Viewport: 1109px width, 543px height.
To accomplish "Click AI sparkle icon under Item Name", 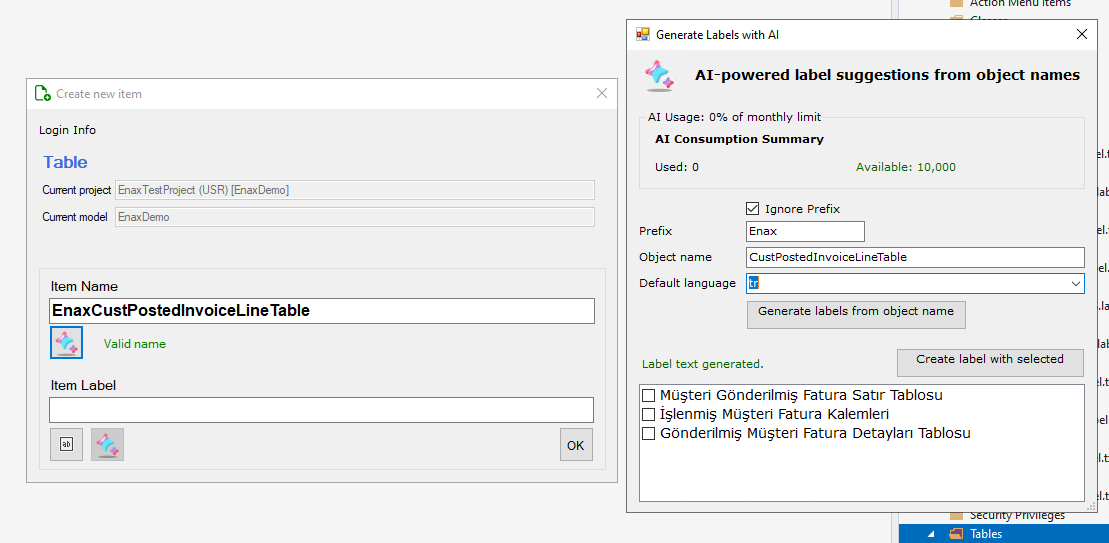I will click(66, 343).
